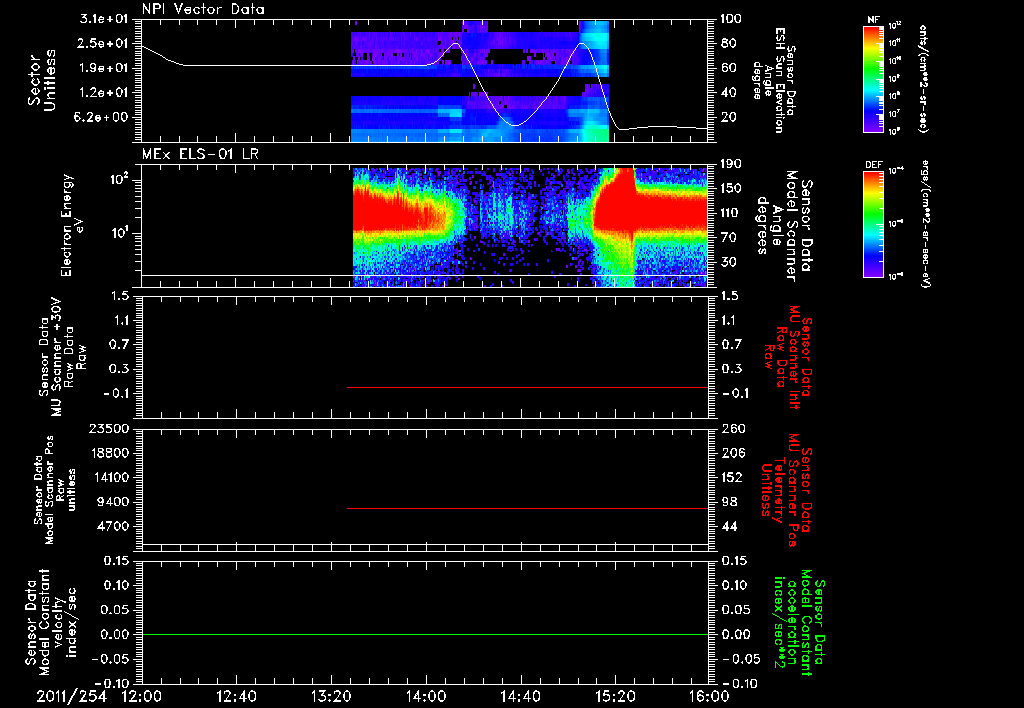Click the 12:40 time axis label
Viewport: 1024px width, 708px height.
236,697
